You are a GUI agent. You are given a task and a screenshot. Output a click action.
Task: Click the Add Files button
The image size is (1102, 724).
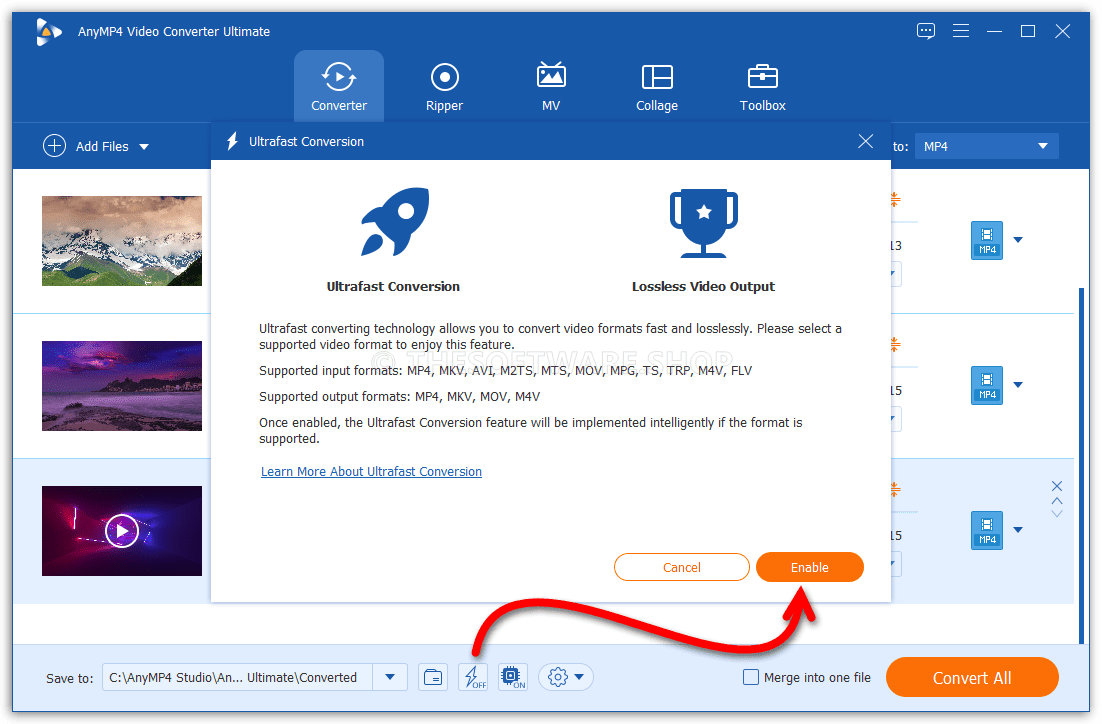[86, 146]
